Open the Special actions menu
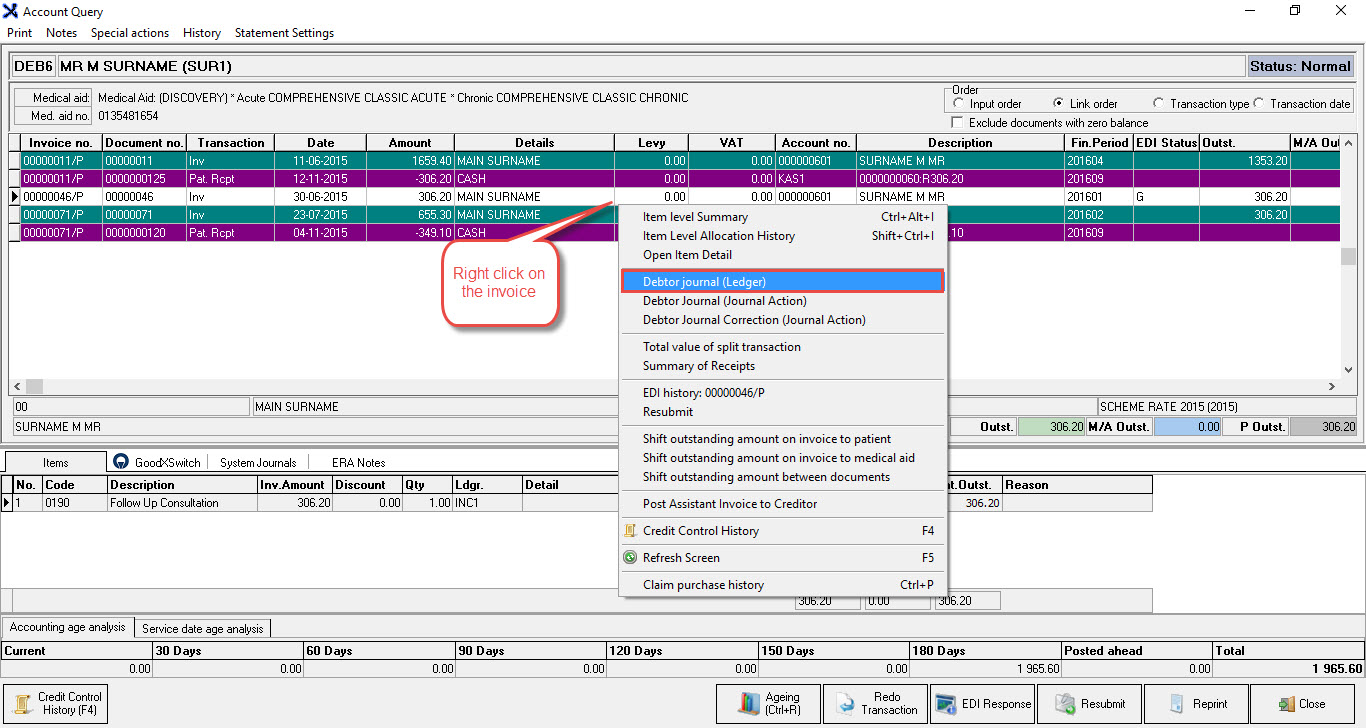The height and width of the screenshot is (728, 1366). (x=130, y=33)
